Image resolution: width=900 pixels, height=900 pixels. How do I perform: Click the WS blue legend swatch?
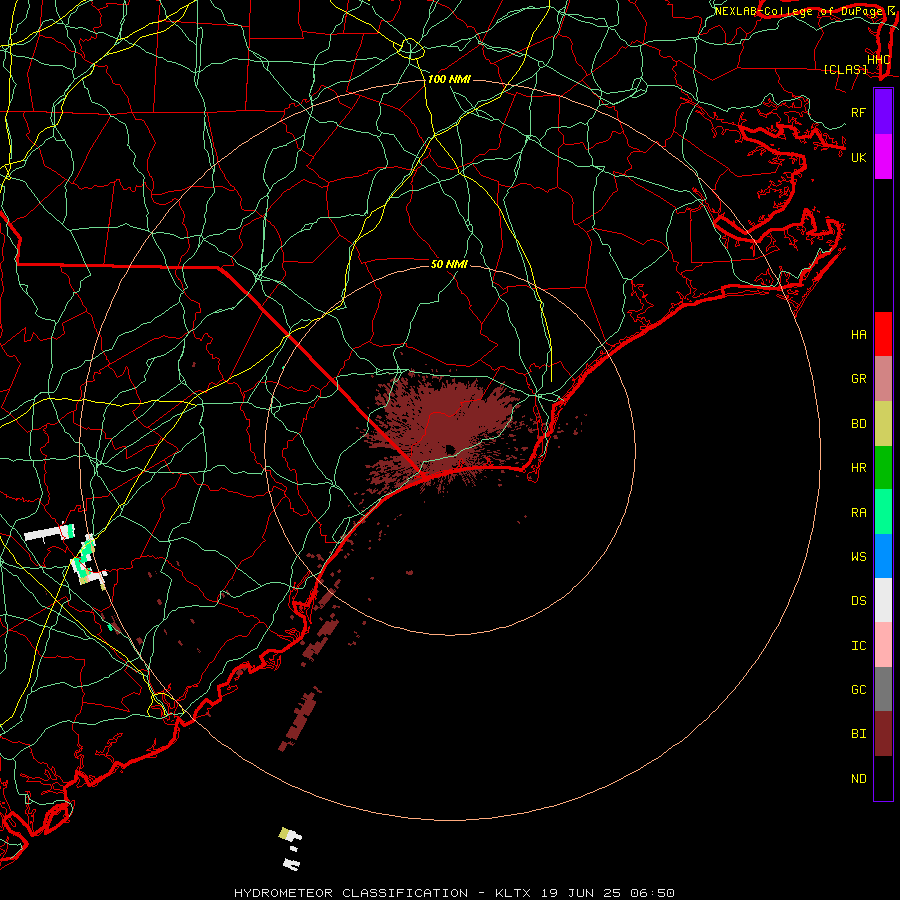(883, 556)
